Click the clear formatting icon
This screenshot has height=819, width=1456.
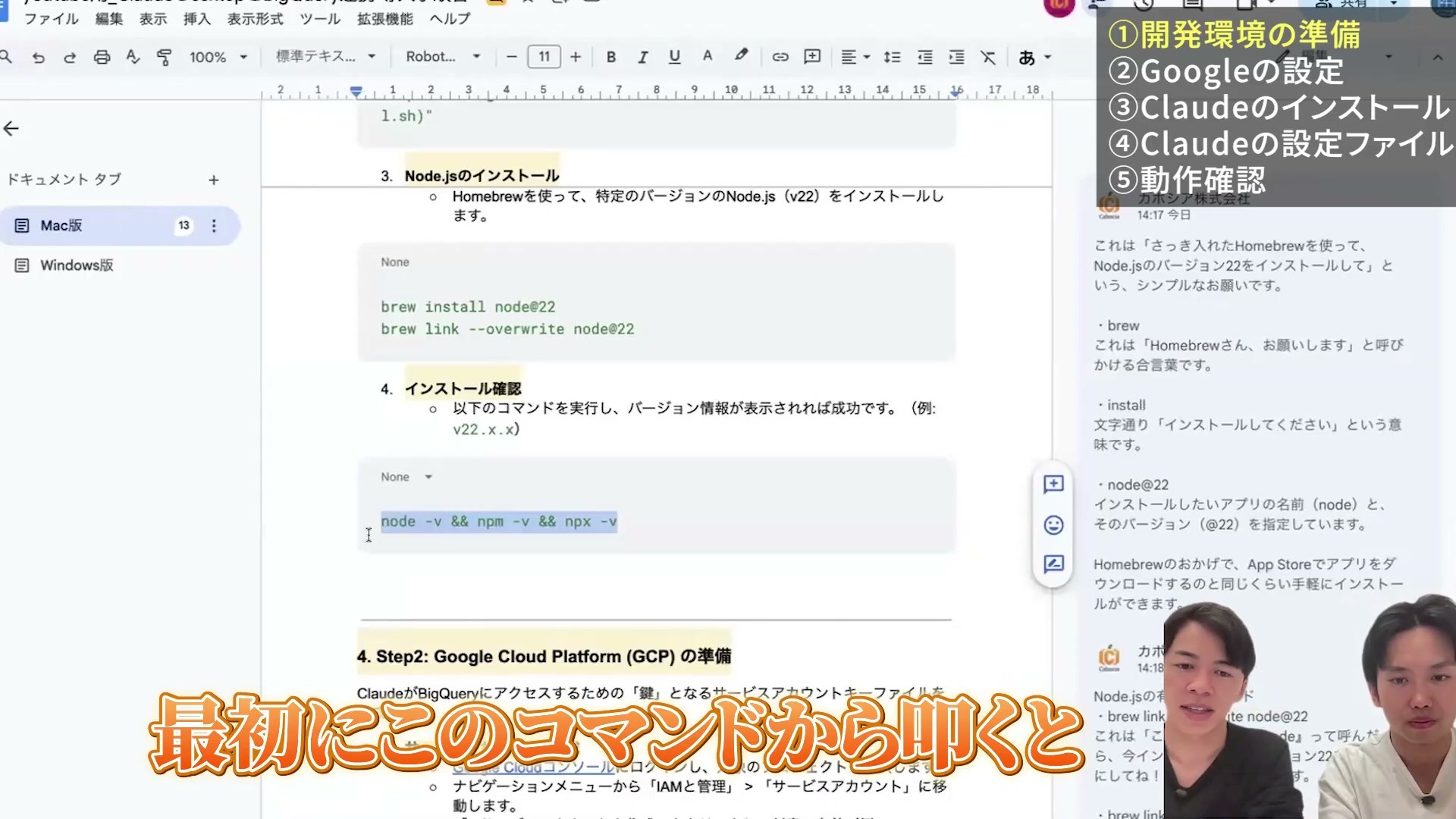tap(988, 57)
